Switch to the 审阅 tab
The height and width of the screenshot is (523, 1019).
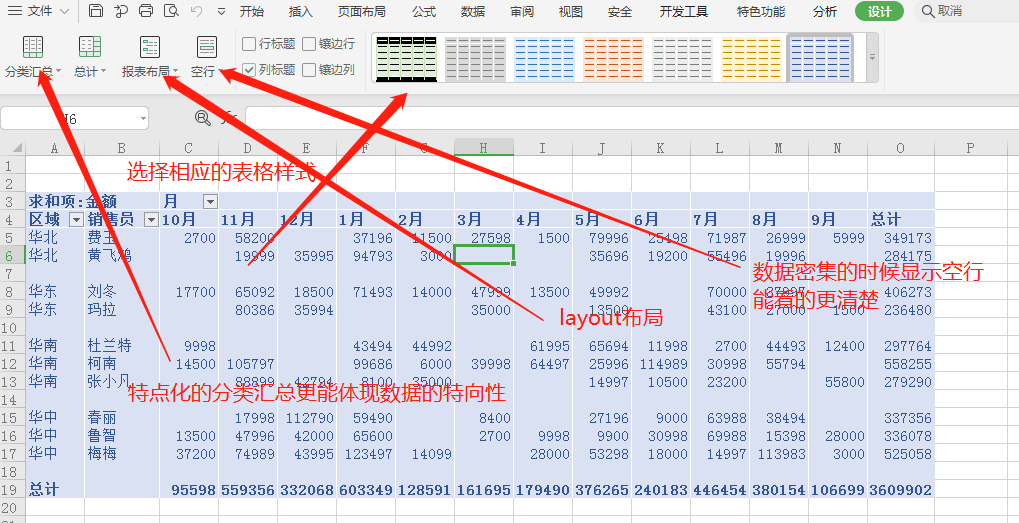522,12
